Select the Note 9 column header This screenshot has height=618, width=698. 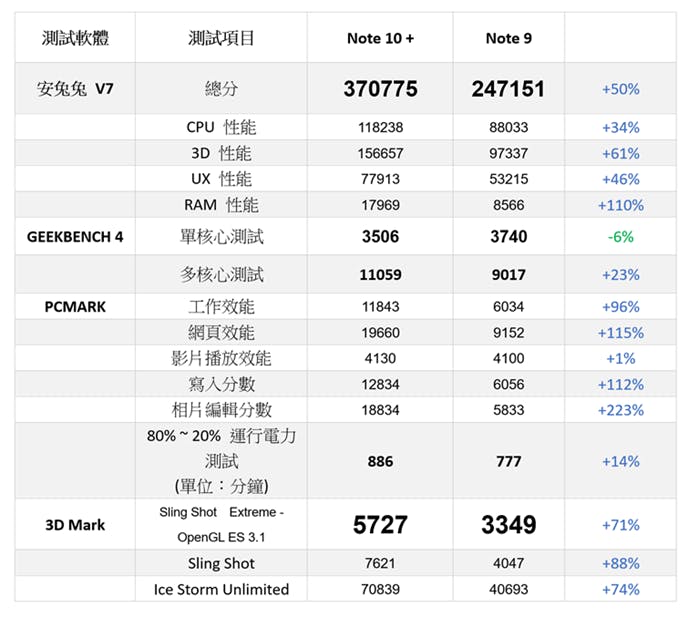[x=508, y=39]
